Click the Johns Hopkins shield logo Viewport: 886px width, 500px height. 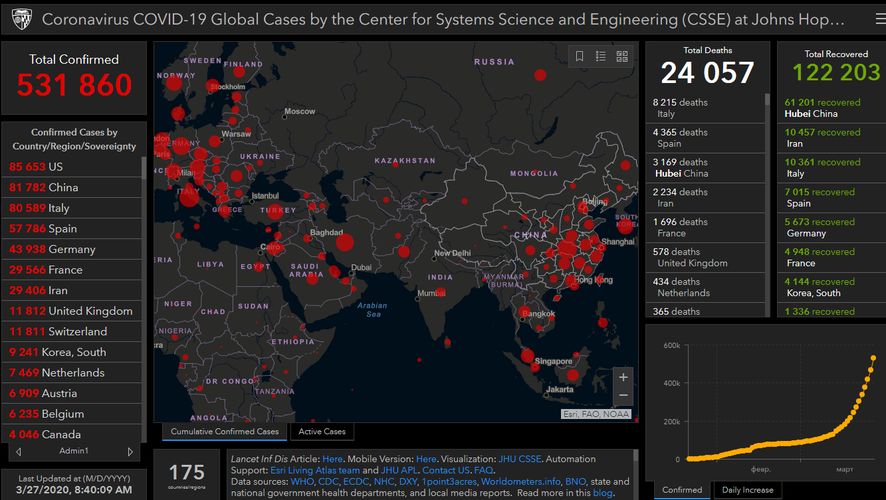point(21,19)
